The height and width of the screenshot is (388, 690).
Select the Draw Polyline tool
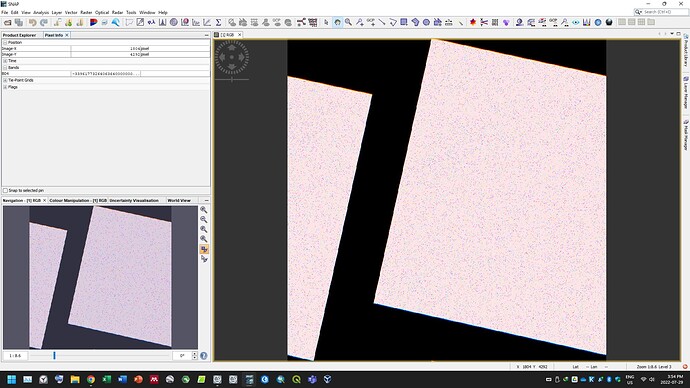(x=393, y=22)
